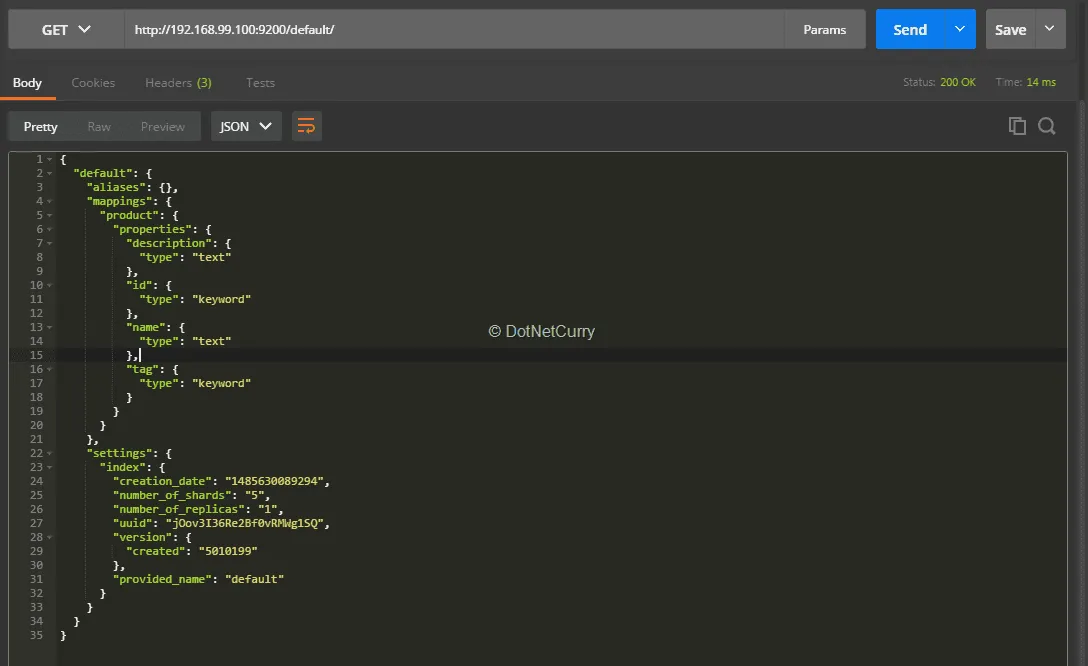Open the Send button dropdown arrow
Screen dimensions: 1088x666
pos(960,29)
